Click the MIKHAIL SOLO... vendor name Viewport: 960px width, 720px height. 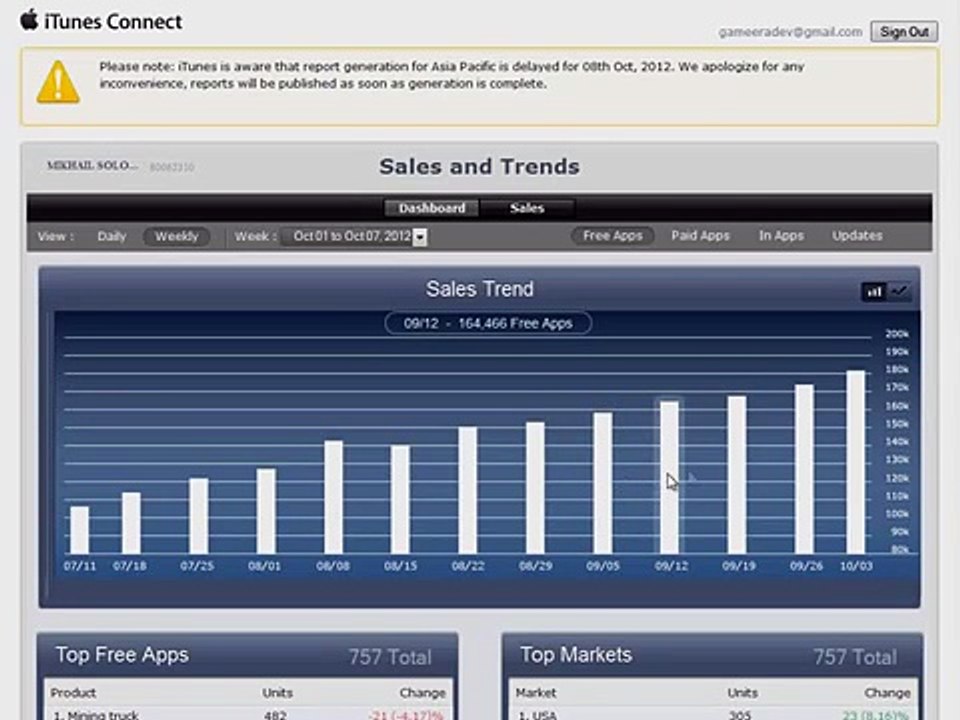click(x=92, y=165)
